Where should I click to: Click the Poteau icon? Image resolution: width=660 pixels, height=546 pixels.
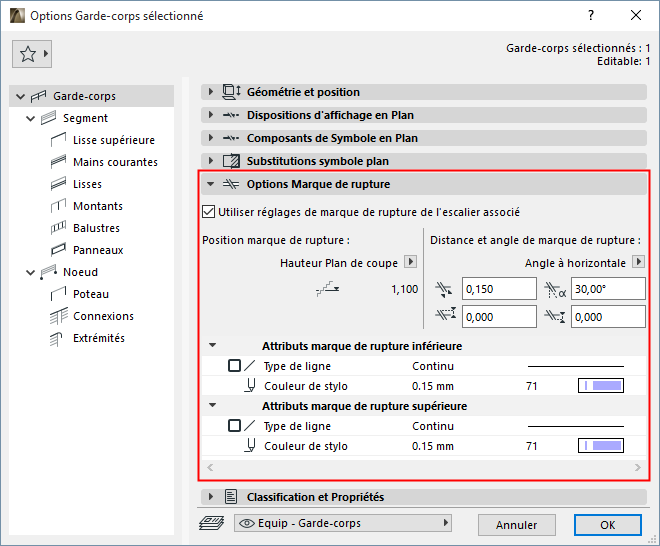pyautogui.click(x=59, y=294)
